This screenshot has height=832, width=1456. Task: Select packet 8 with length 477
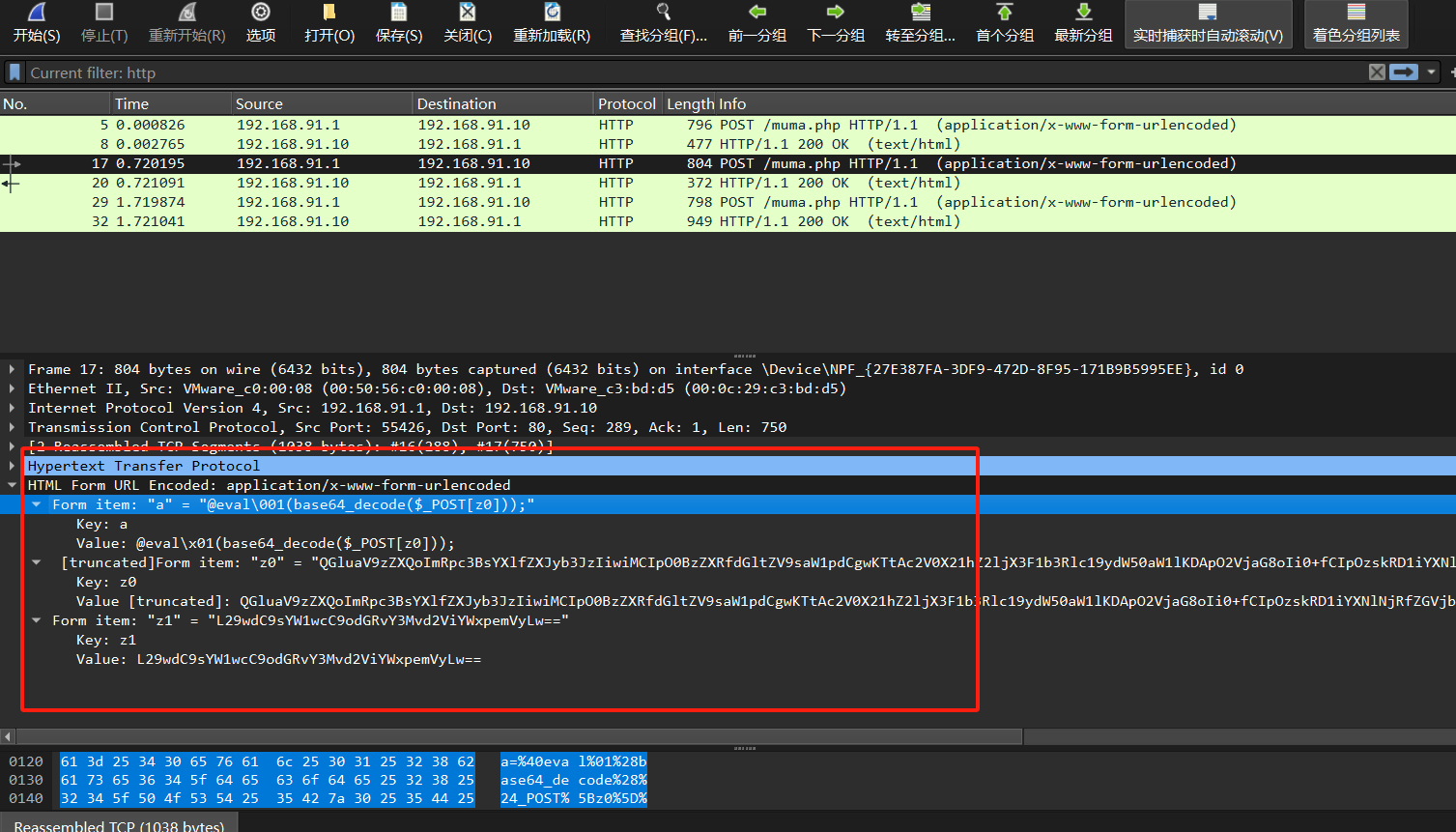(x=728, y=144)
